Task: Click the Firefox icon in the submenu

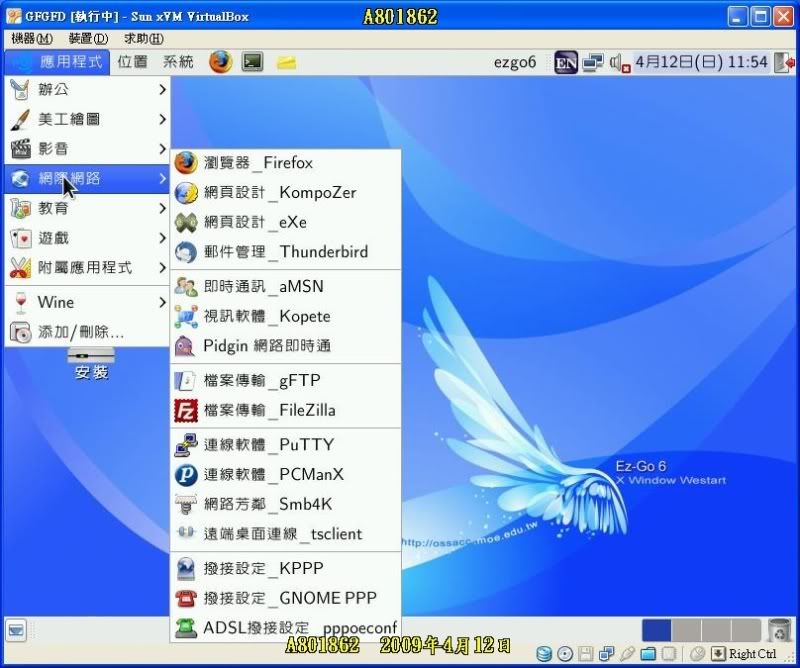Action: click(186, 163)
